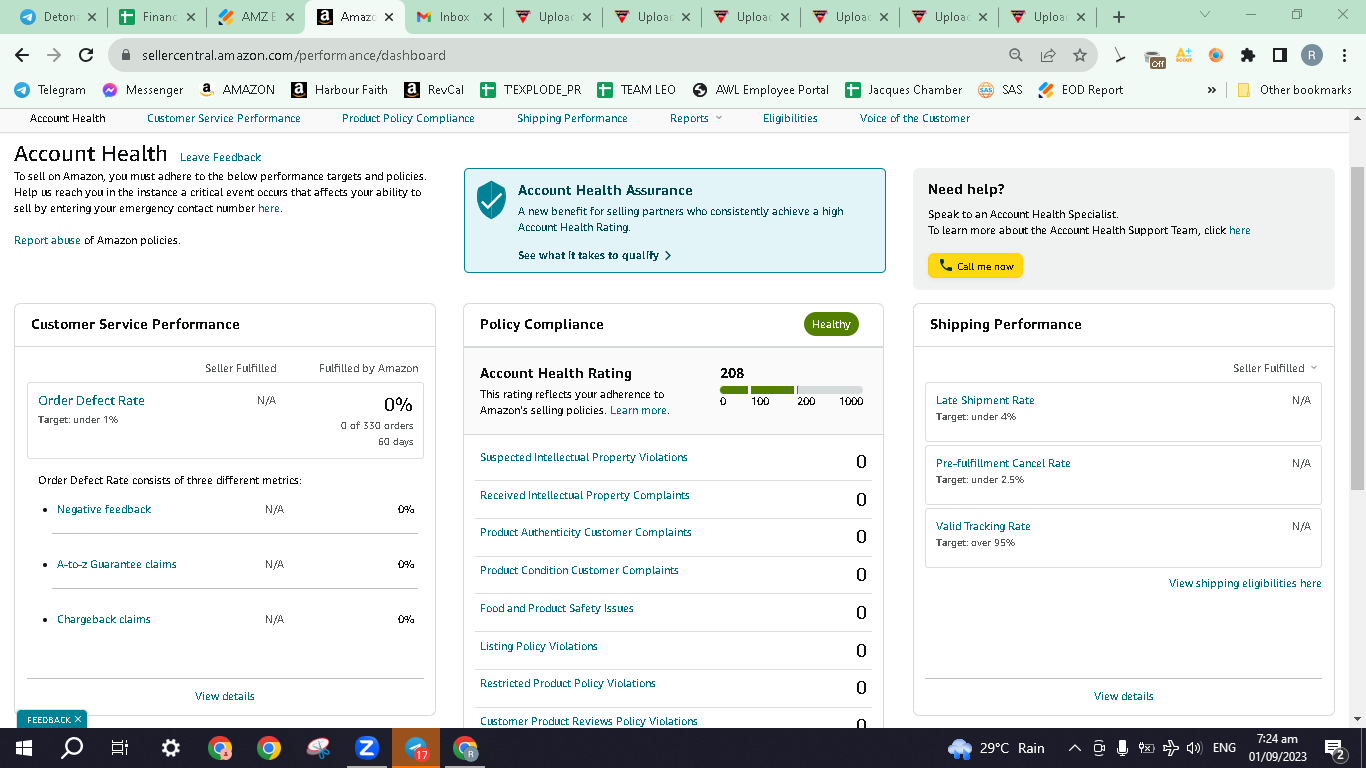The width and height of the screenshot is (1366, 768).
Task: Open the Other bookmarks folder
Action: (1295, 90)
